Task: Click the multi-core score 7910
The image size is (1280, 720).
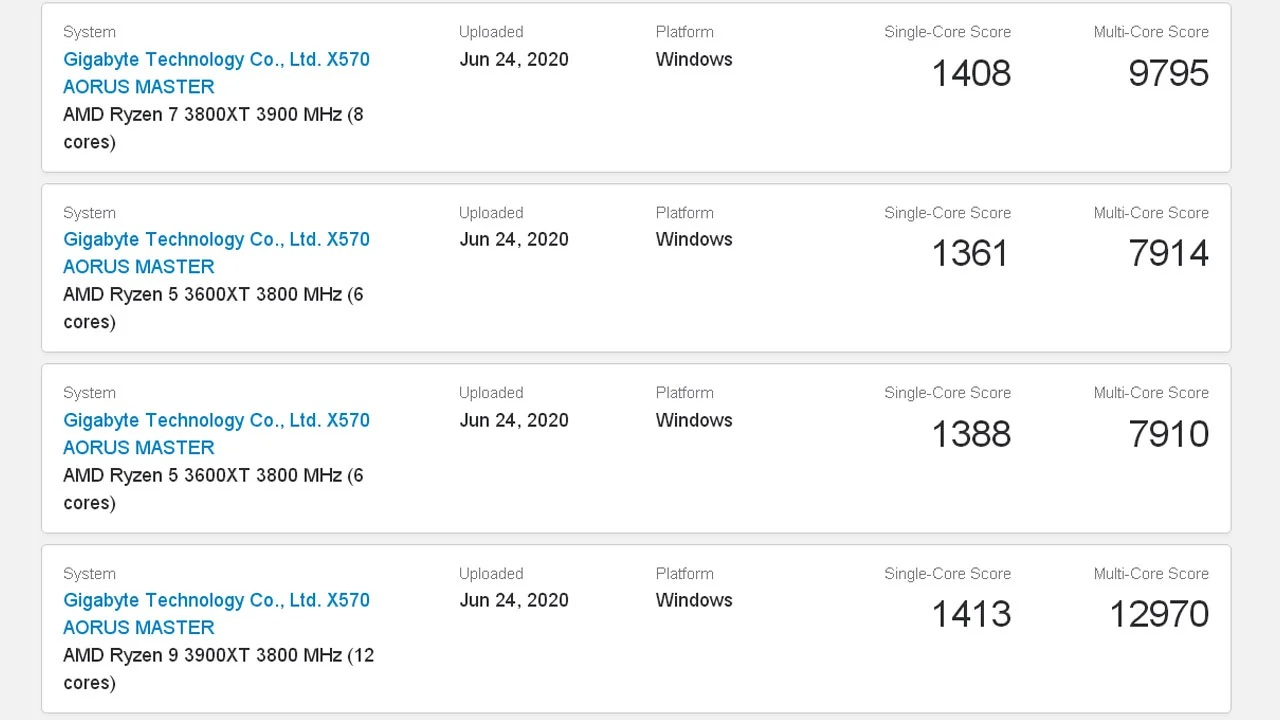Action: [x=1168, y=434]
